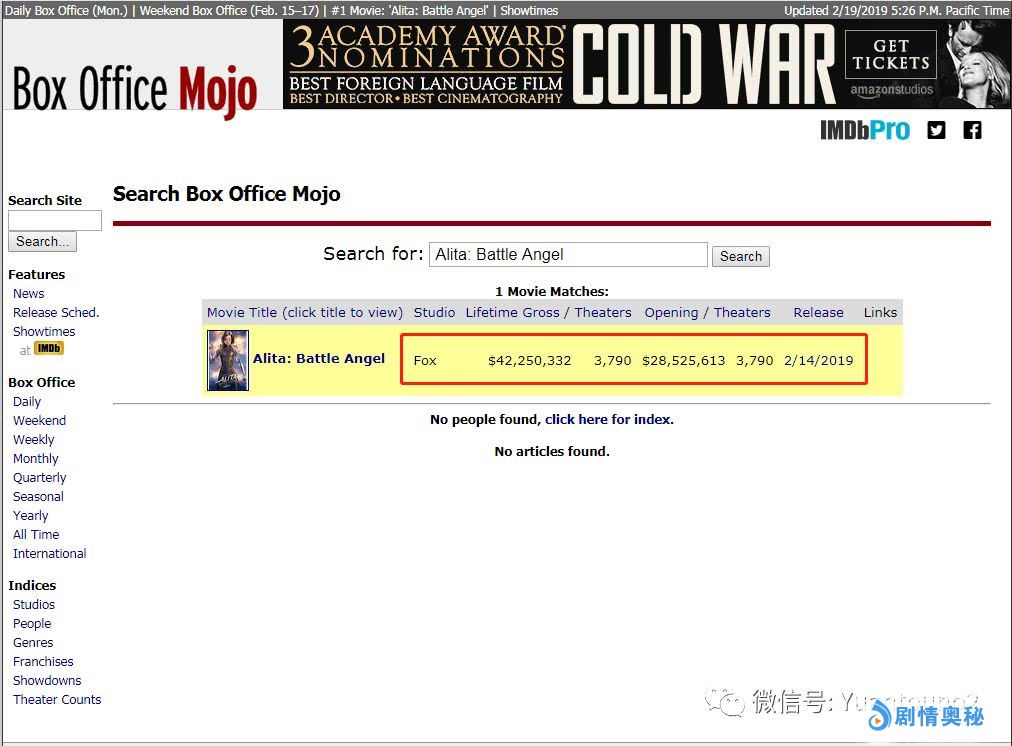Open the Alita: Battle Angel title link

pyautogui.click(x=319, y=359)
